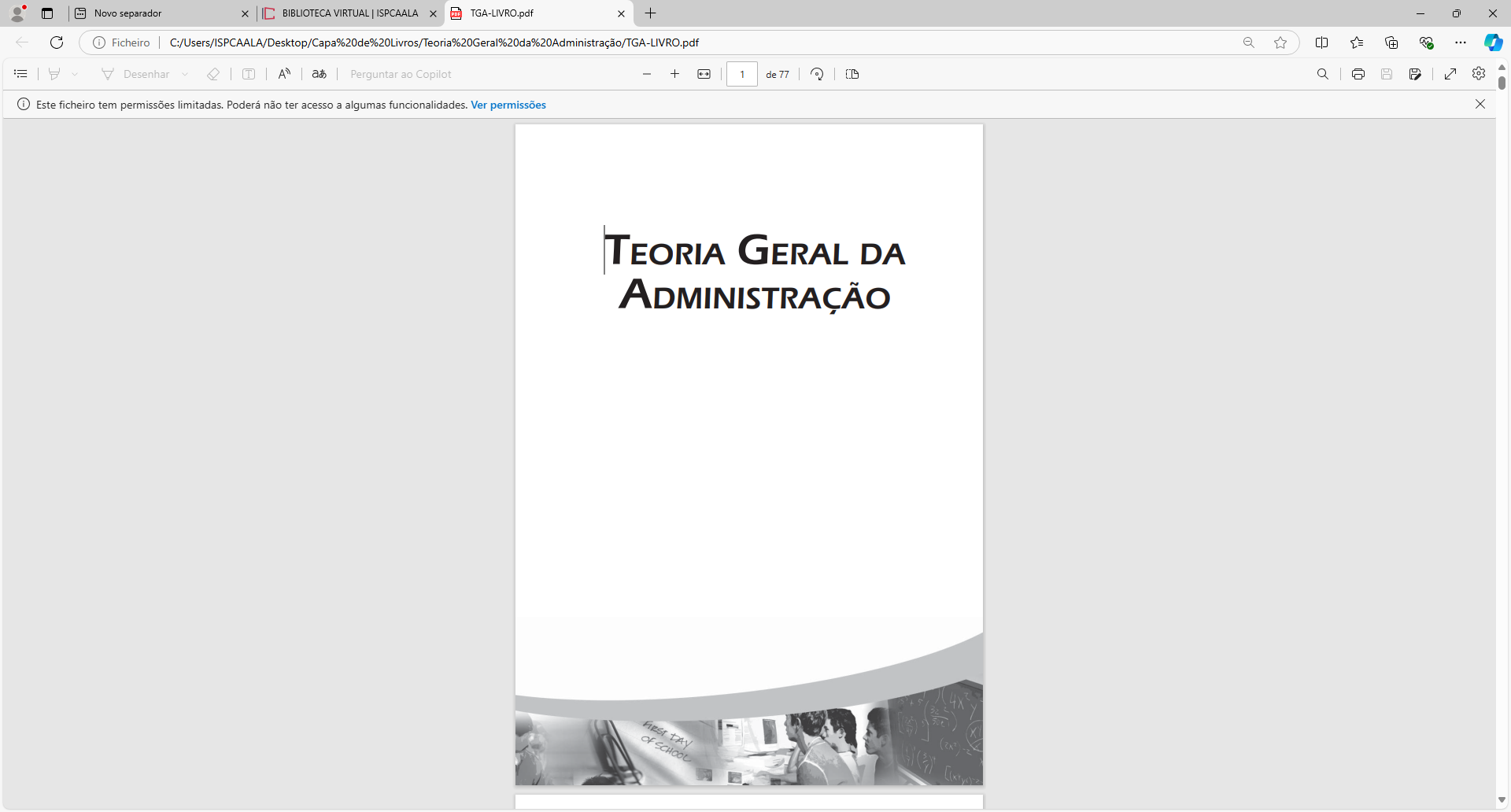Expand highlight color options dropdown
The width and height of the screenshot is (1511, 812).
pyautogui.click(x=75, y=73)
